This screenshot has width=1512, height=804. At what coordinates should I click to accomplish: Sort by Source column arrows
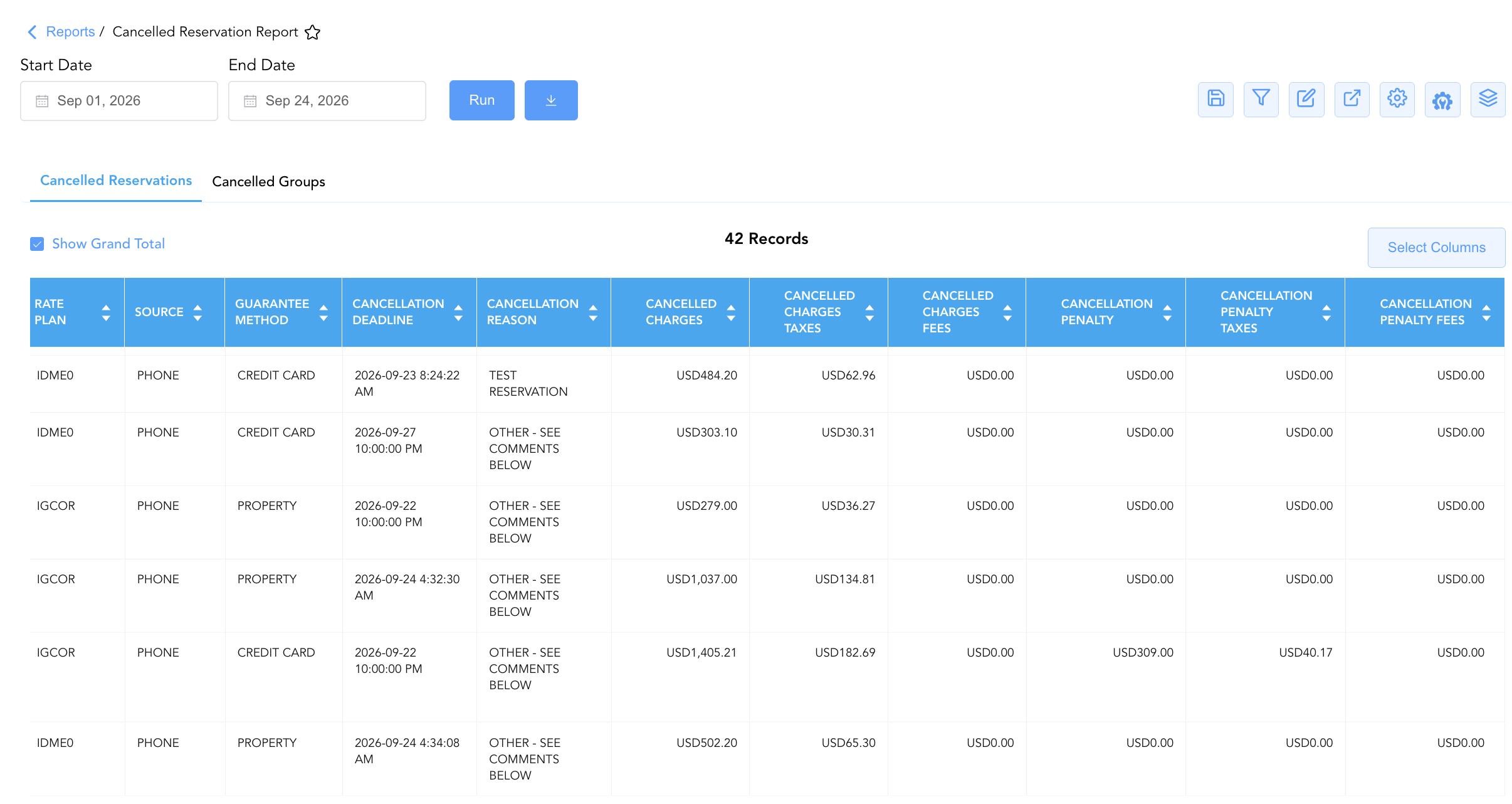(197, 312)
